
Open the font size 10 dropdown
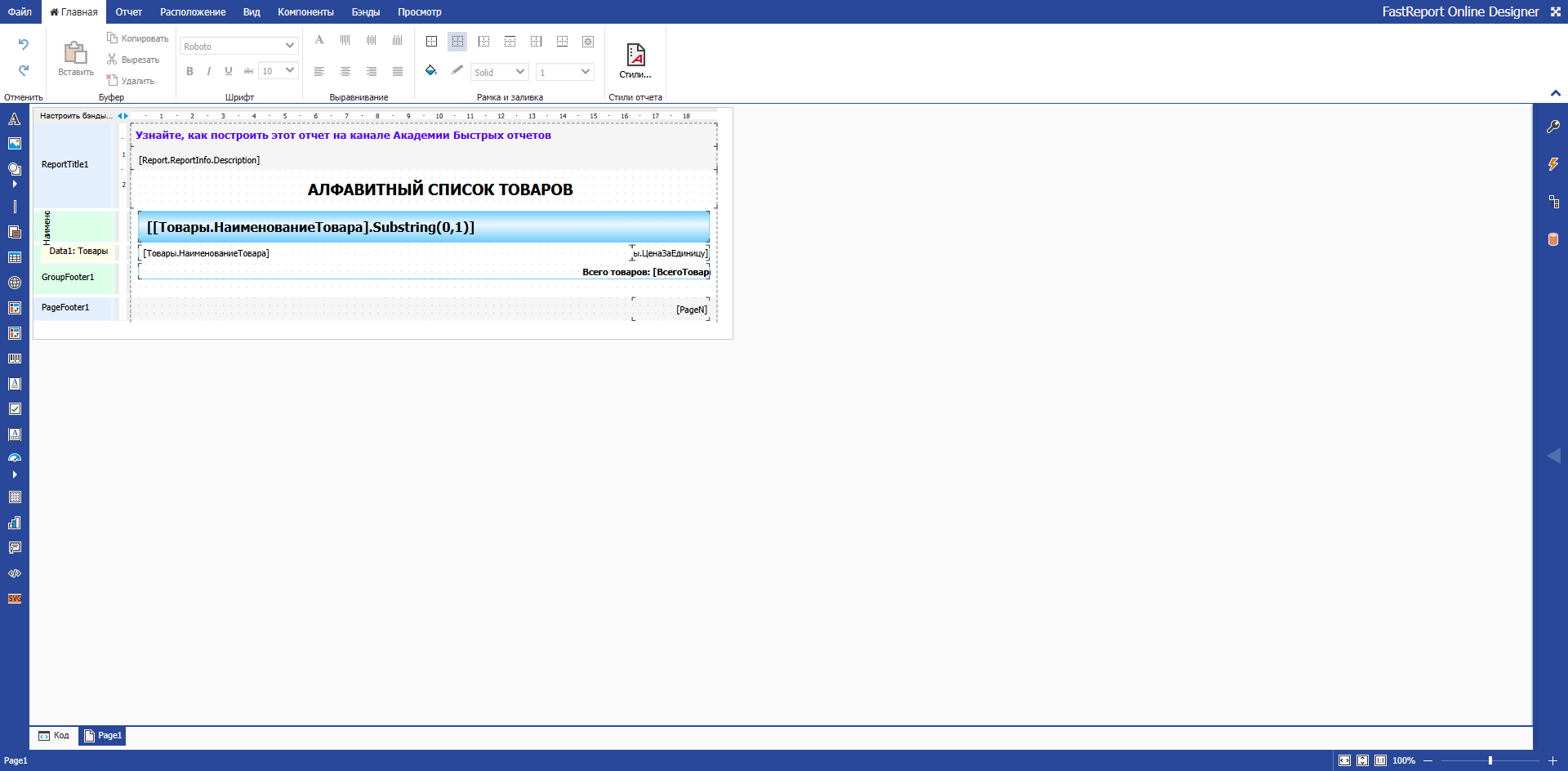[x=278, y=71]
